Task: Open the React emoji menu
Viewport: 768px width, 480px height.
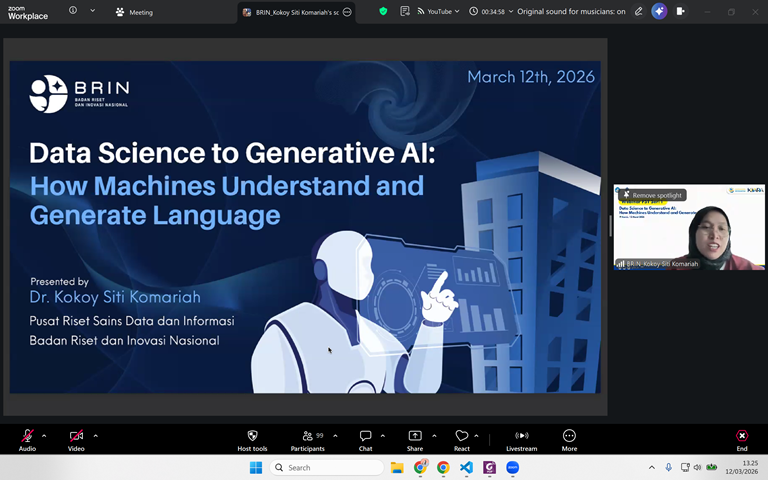Action: pos(462,436)
